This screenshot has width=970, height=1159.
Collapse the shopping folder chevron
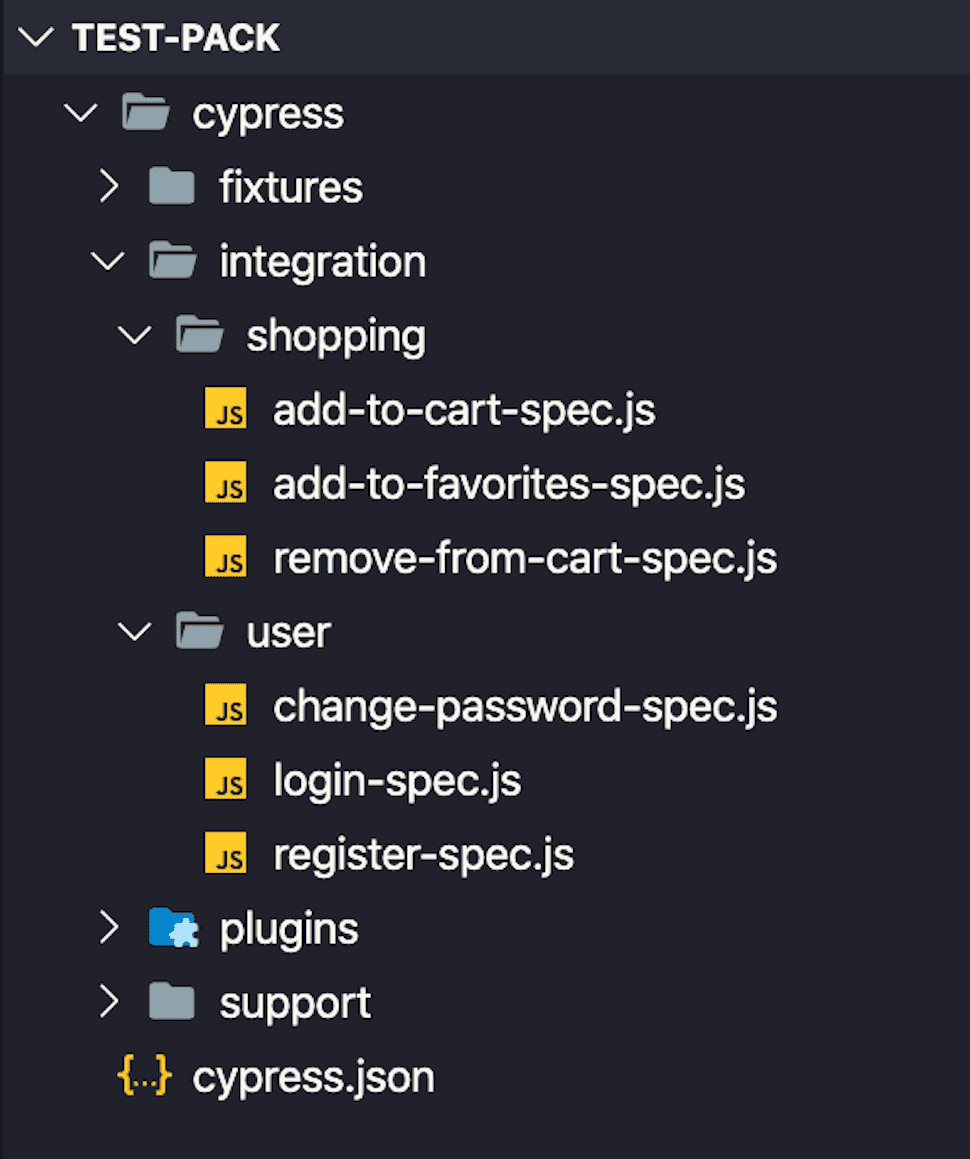tap(135, 336)
